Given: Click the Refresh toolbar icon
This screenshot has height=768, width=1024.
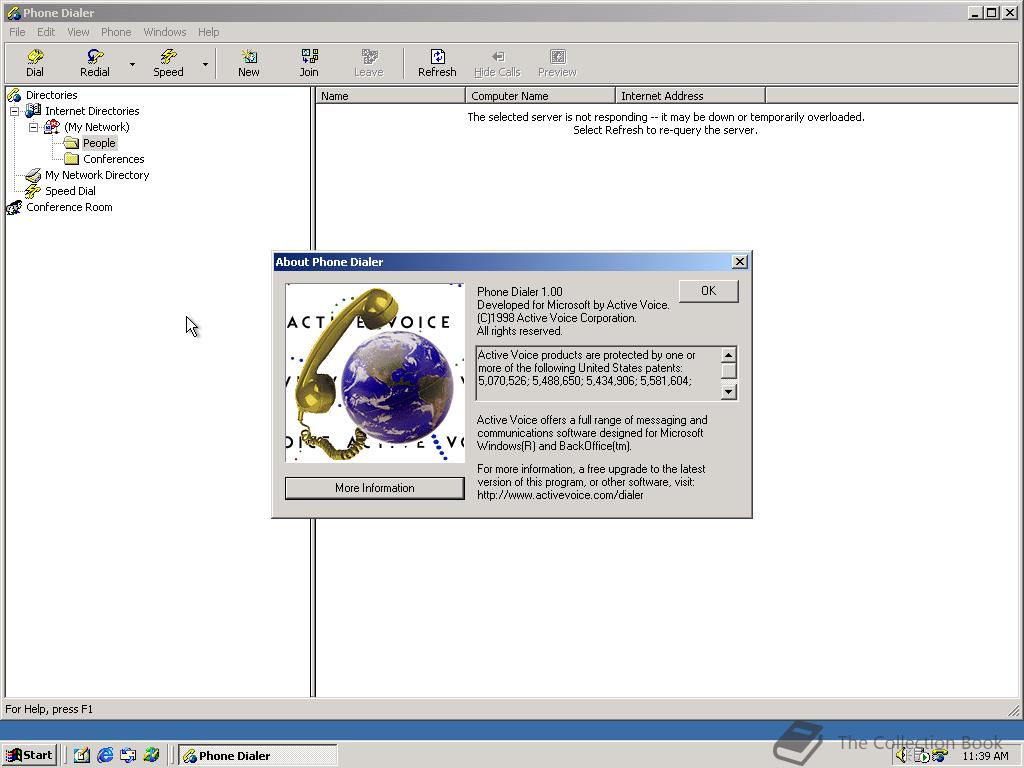Looking at the screenshot, I should [x=437, y=62].
